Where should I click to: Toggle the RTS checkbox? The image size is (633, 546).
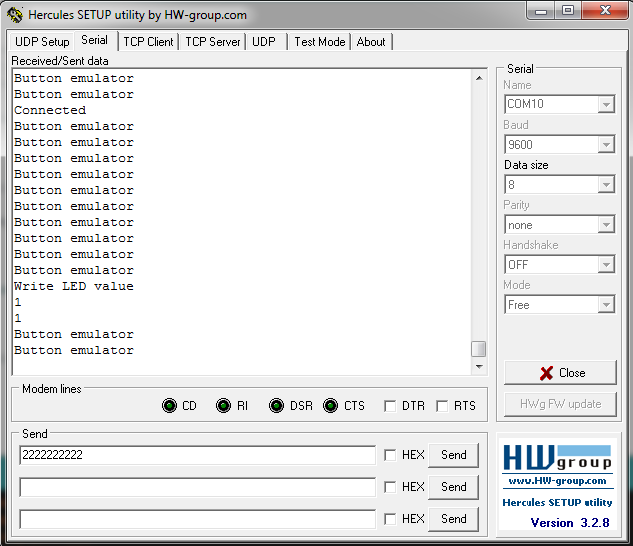(x=442, y=406)
